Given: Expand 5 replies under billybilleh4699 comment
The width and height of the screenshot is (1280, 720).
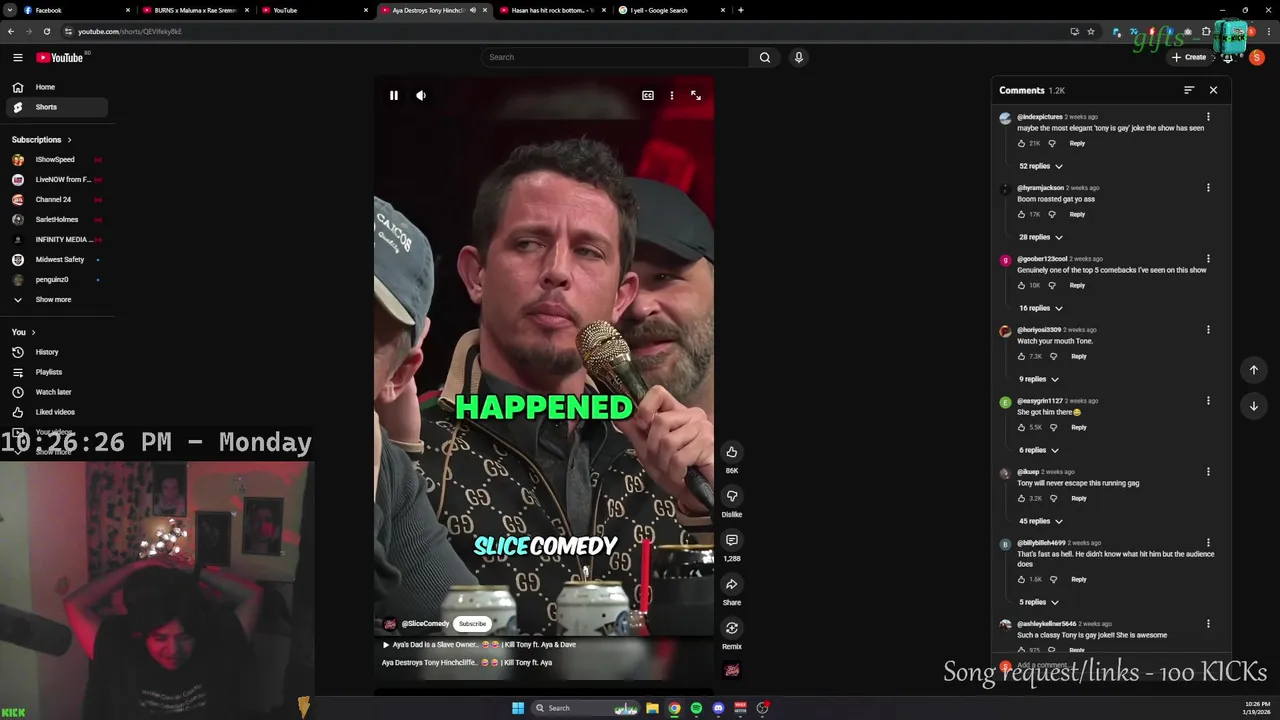Looking at the screenshot, I should pos(1038,602).
